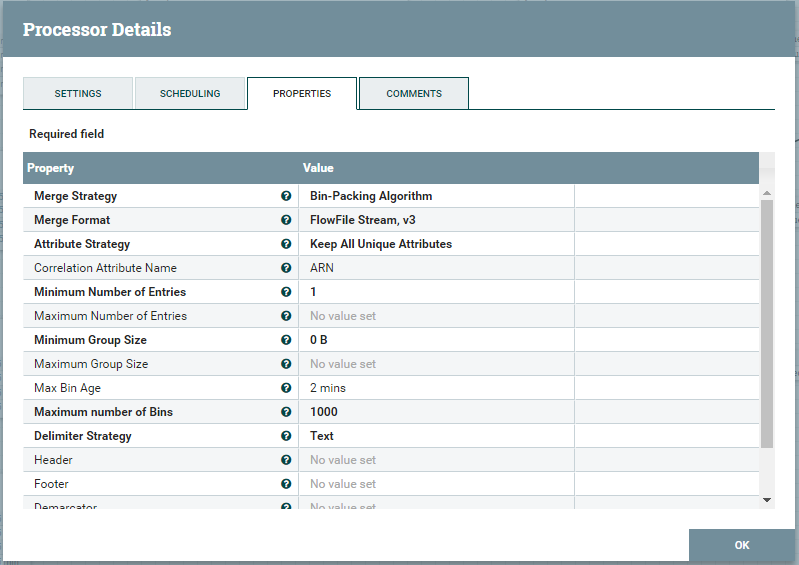Click help icon beside Merge Format
Image resolution: width=799 pixels, height=565 pixels.
286,220
